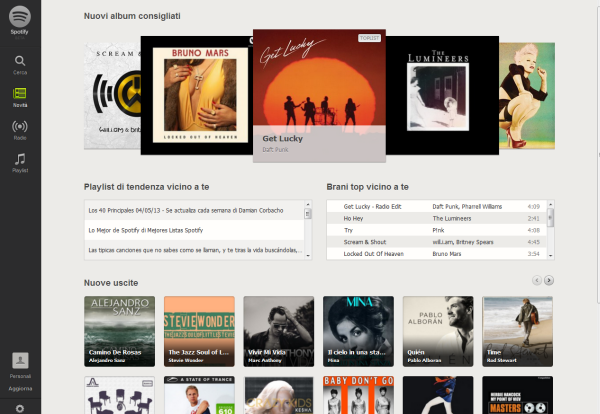The image size is (600, 414).
Task: Click the playlist list scroll down arrow
Action: [x=308, y=256]
